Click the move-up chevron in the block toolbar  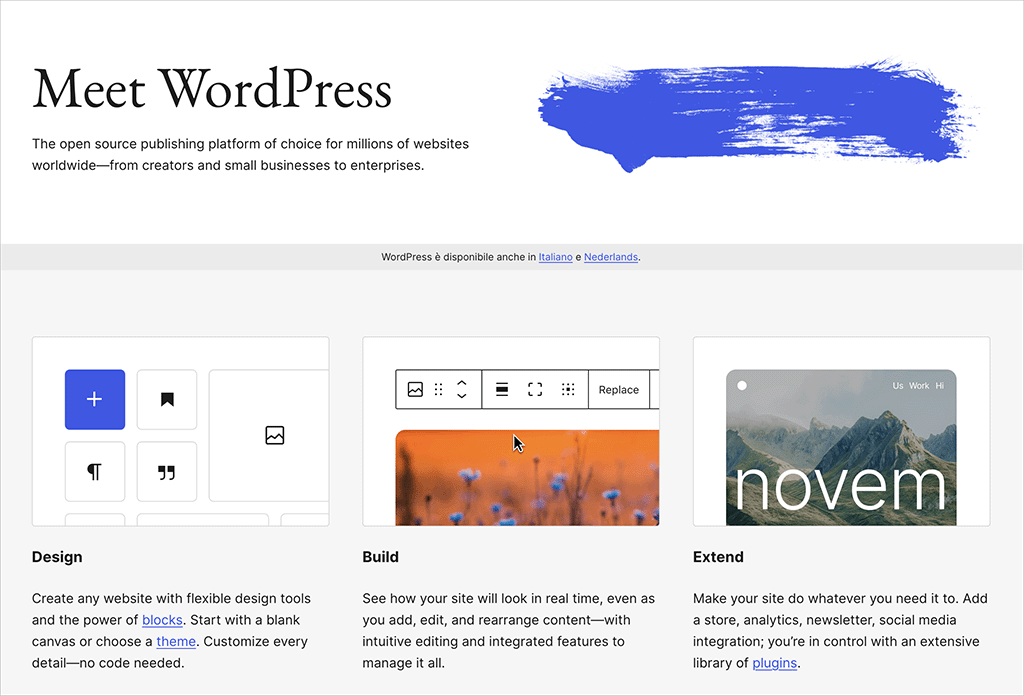tap(462, 383)
